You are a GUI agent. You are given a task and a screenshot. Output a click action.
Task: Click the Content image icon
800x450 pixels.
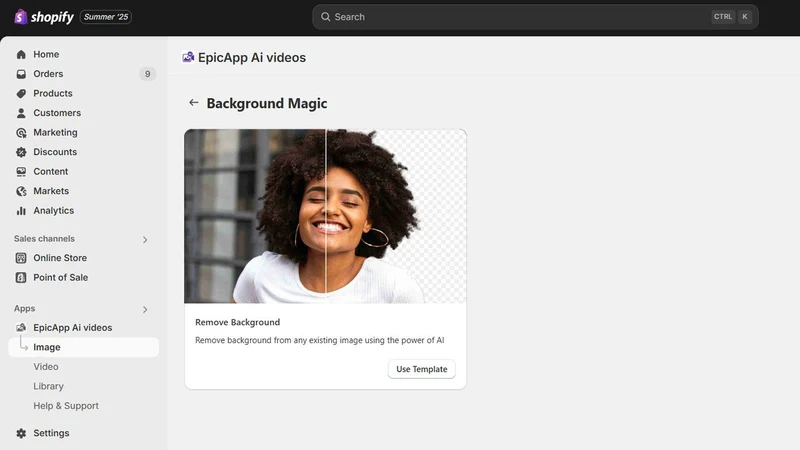click(x=21, y=171)
